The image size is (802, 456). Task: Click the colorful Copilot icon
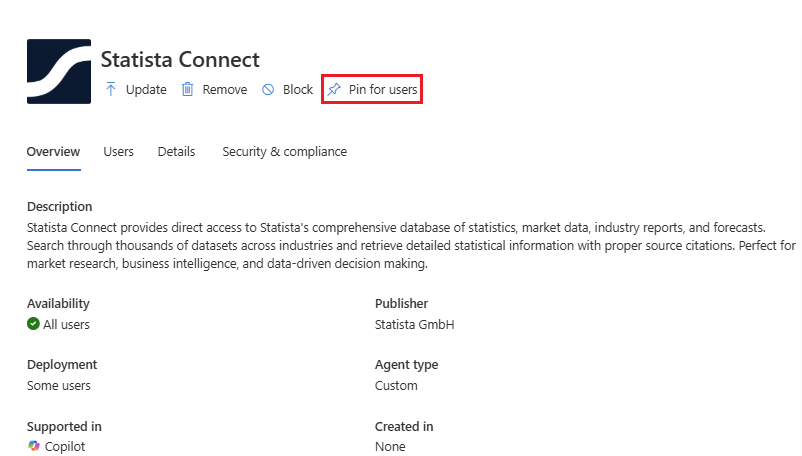34,446
